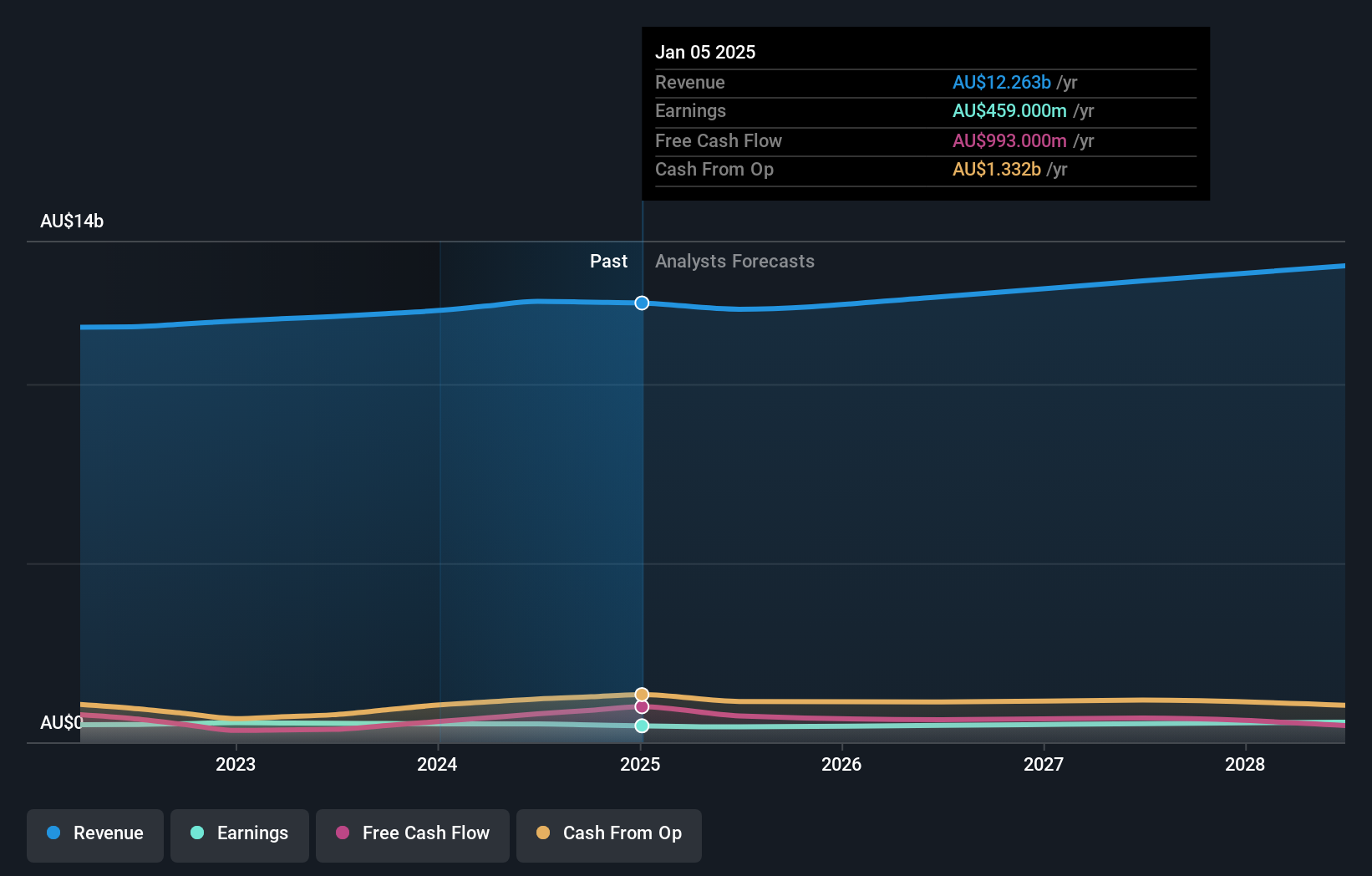Screen dimensions: 1372x876
Task: Click the AU$459.000m Earnings value
Action: [x=1010, y=110]
